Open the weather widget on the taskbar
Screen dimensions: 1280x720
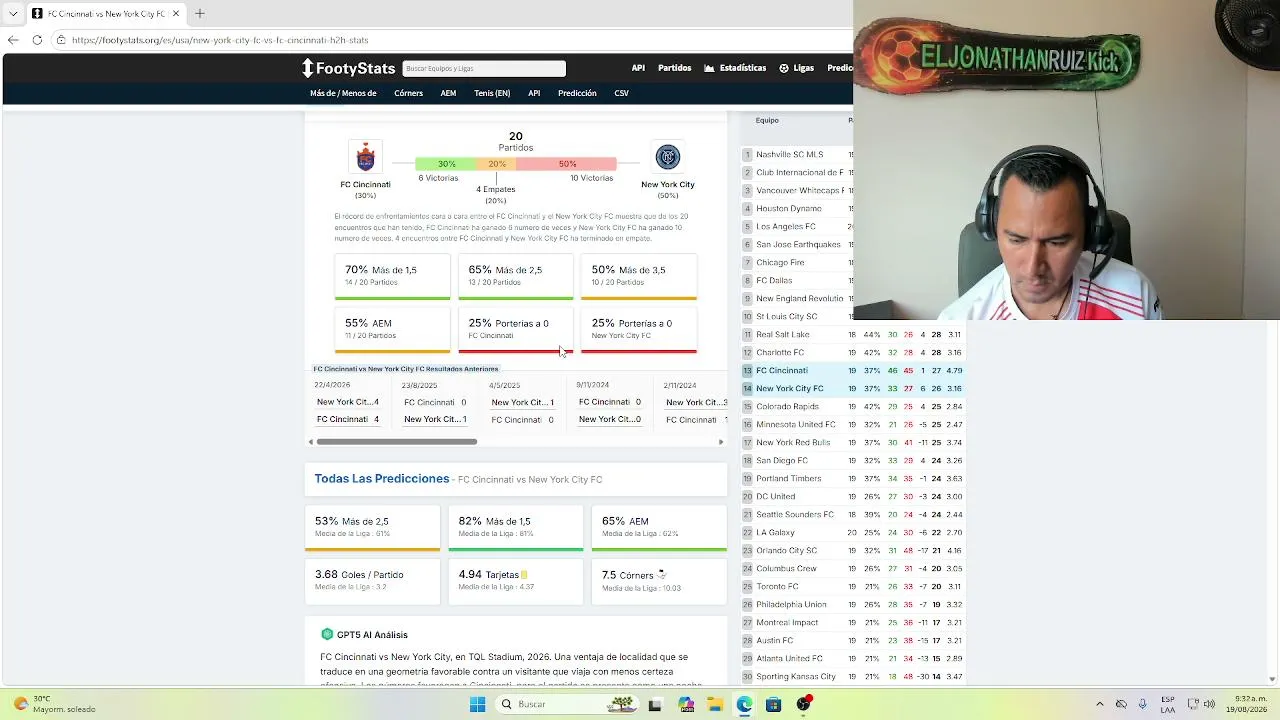(x=56, y=704)
